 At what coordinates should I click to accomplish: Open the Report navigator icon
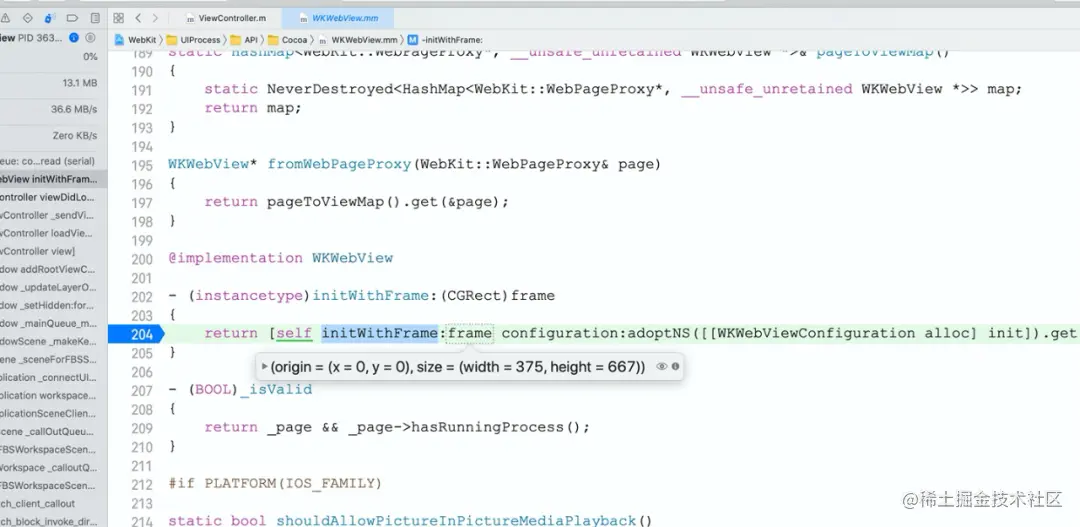pyautogui.click(x=94, y=18)
